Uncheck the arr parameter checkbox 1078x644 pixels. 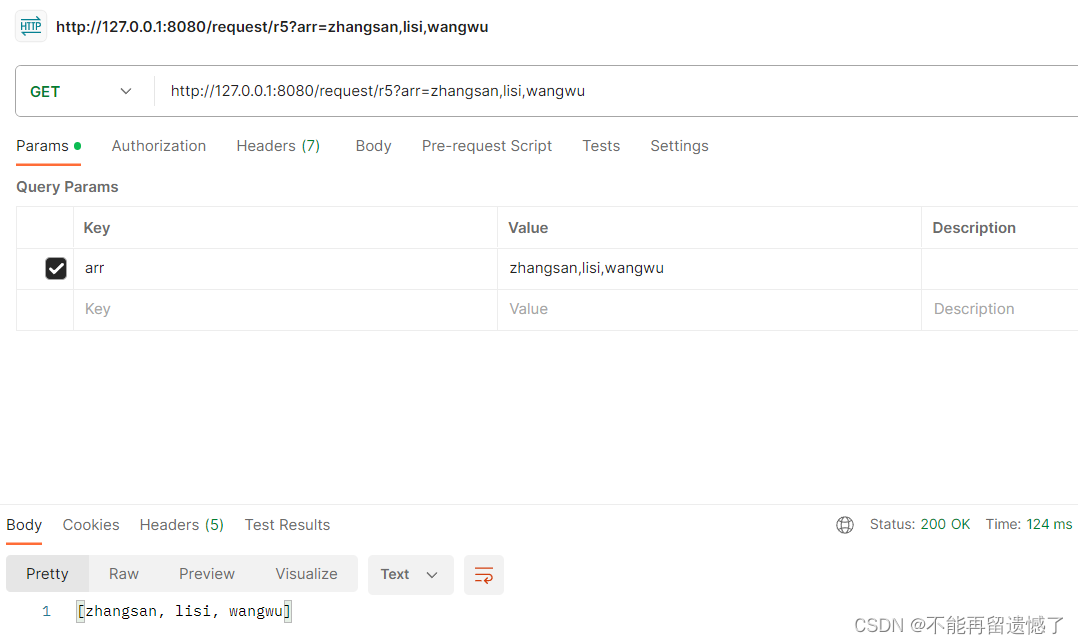(56, 268)
